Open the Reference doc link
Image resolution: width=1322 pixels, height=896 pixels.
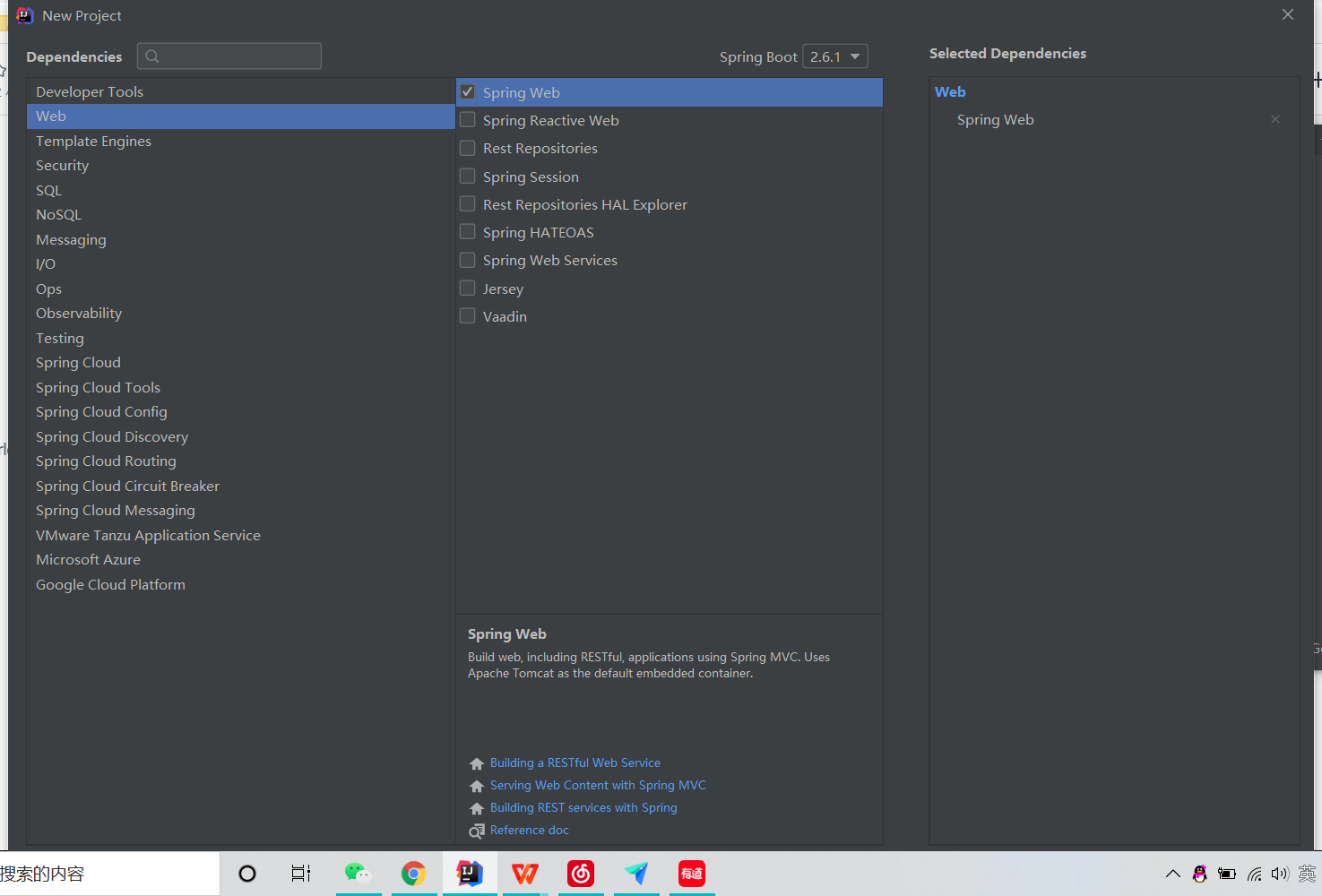tap(529, 830)
